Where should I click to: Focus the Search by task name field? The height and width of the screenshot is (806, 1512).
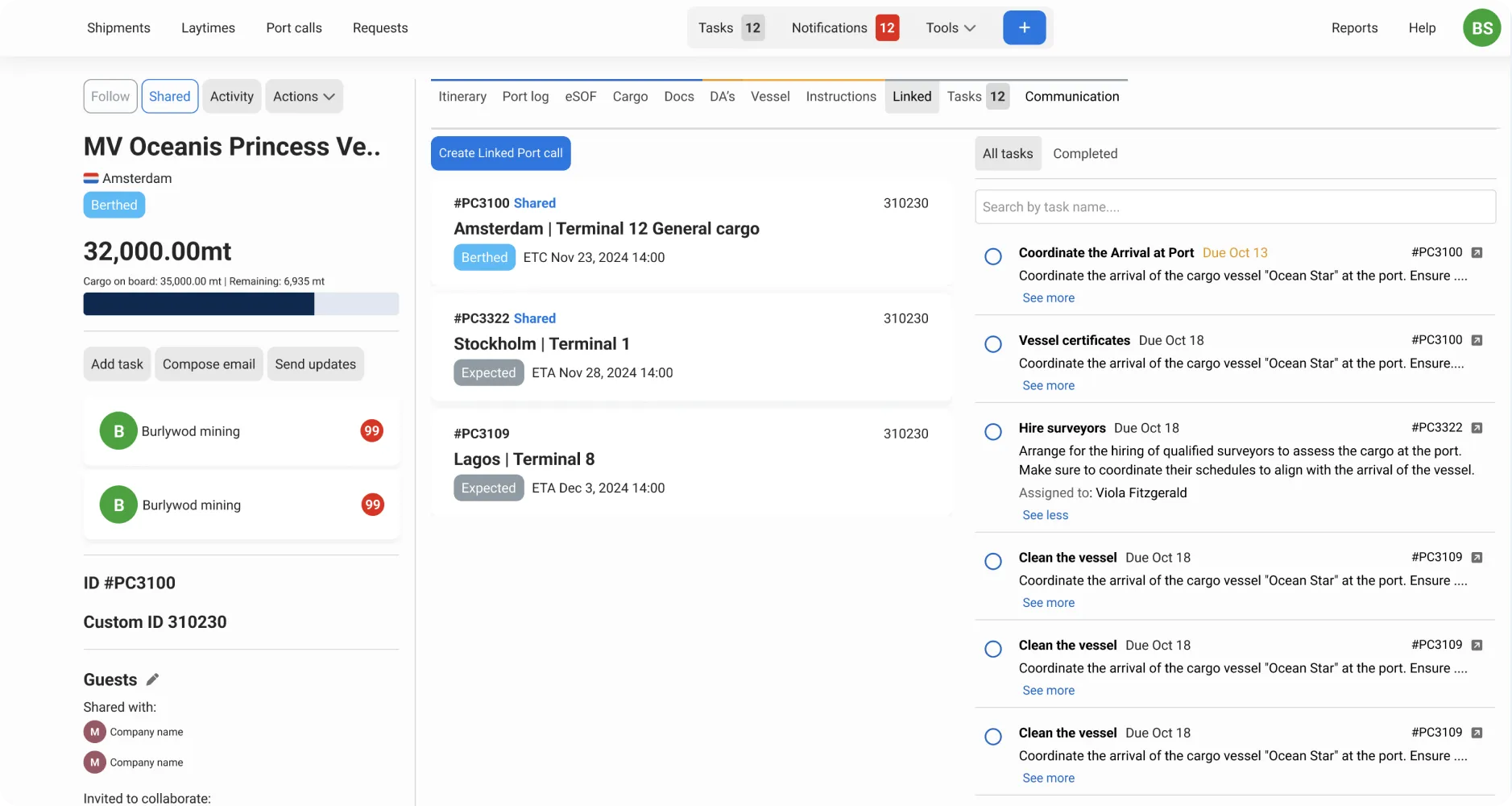(1235, 207)
